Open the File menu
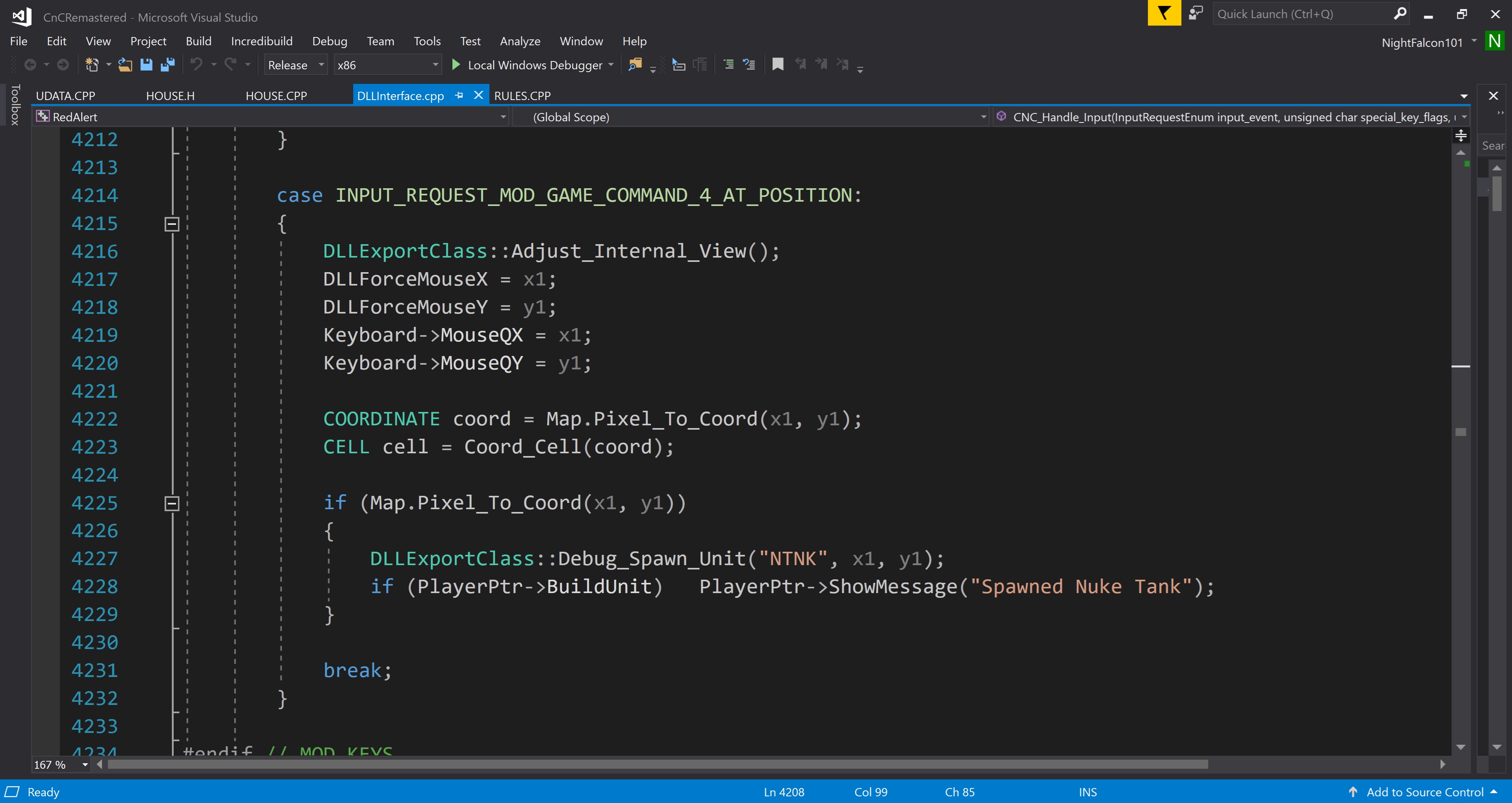This screenshot has height=803, width=1512. 19,41
